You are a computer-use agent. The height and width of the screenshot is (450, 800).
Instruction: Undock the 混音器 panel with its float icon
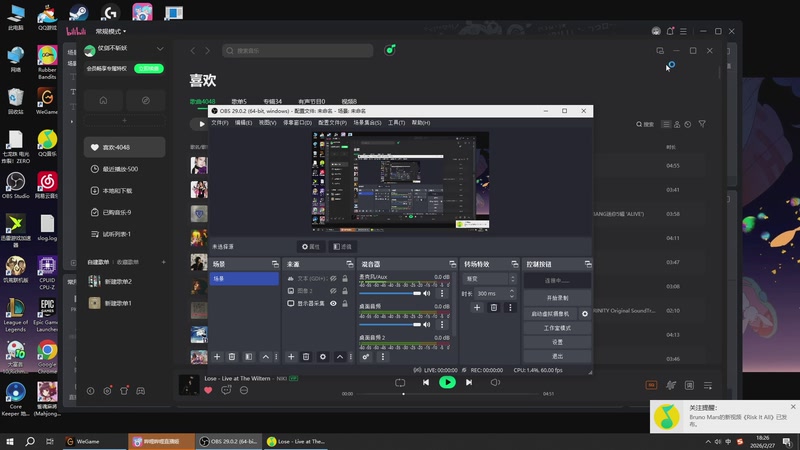[453, 264]
